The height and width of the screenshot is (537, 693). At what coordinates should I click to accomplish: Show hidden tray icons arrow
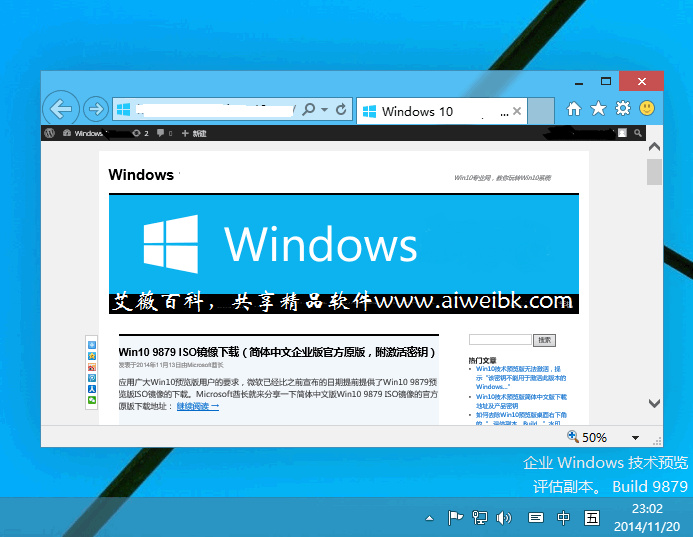click(429, 518)
